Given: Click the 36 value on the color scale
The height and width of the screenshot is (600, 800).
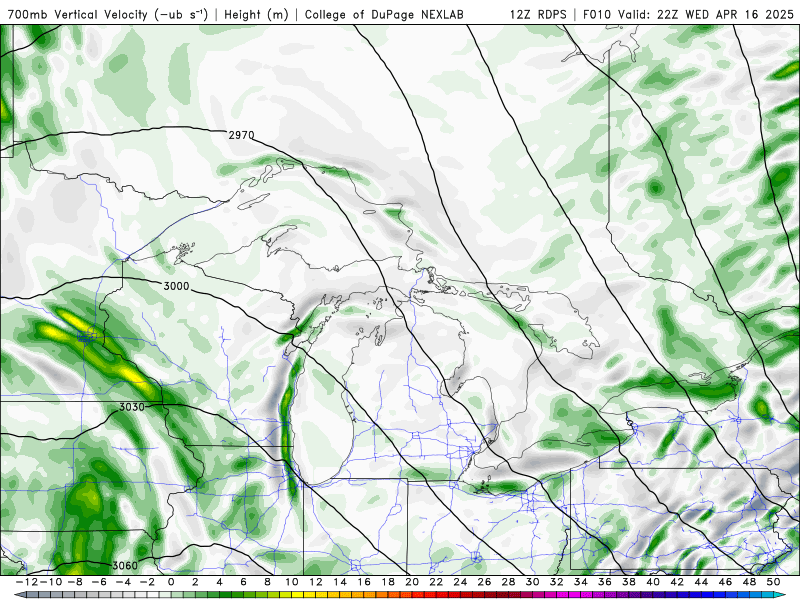Looking at the screenshot, I should 605,582.
